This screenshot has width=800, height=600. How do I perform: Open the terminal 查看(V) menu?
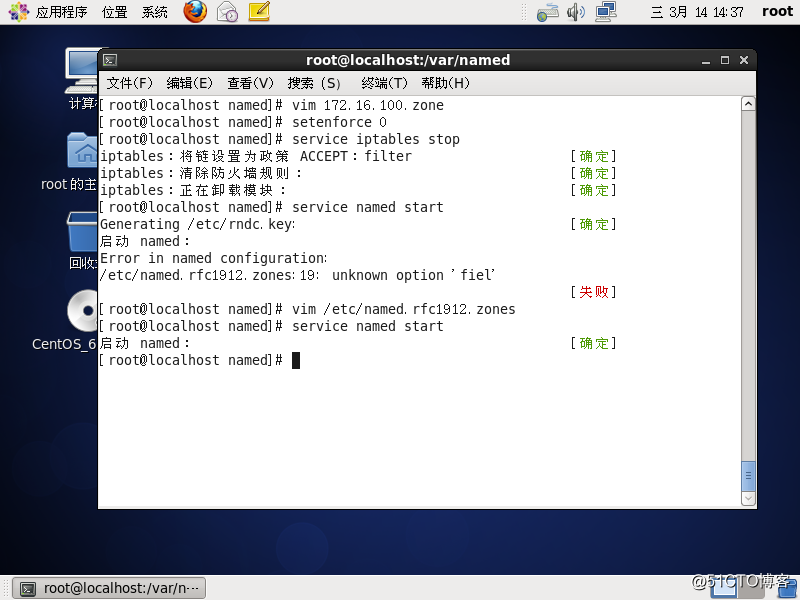tap(251, 83)
